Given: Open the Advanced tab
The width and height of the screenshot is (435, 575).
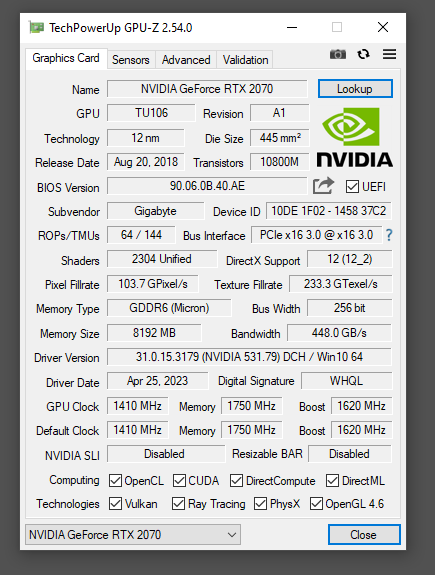Looking at the screenshot, I should click(186, 60).
